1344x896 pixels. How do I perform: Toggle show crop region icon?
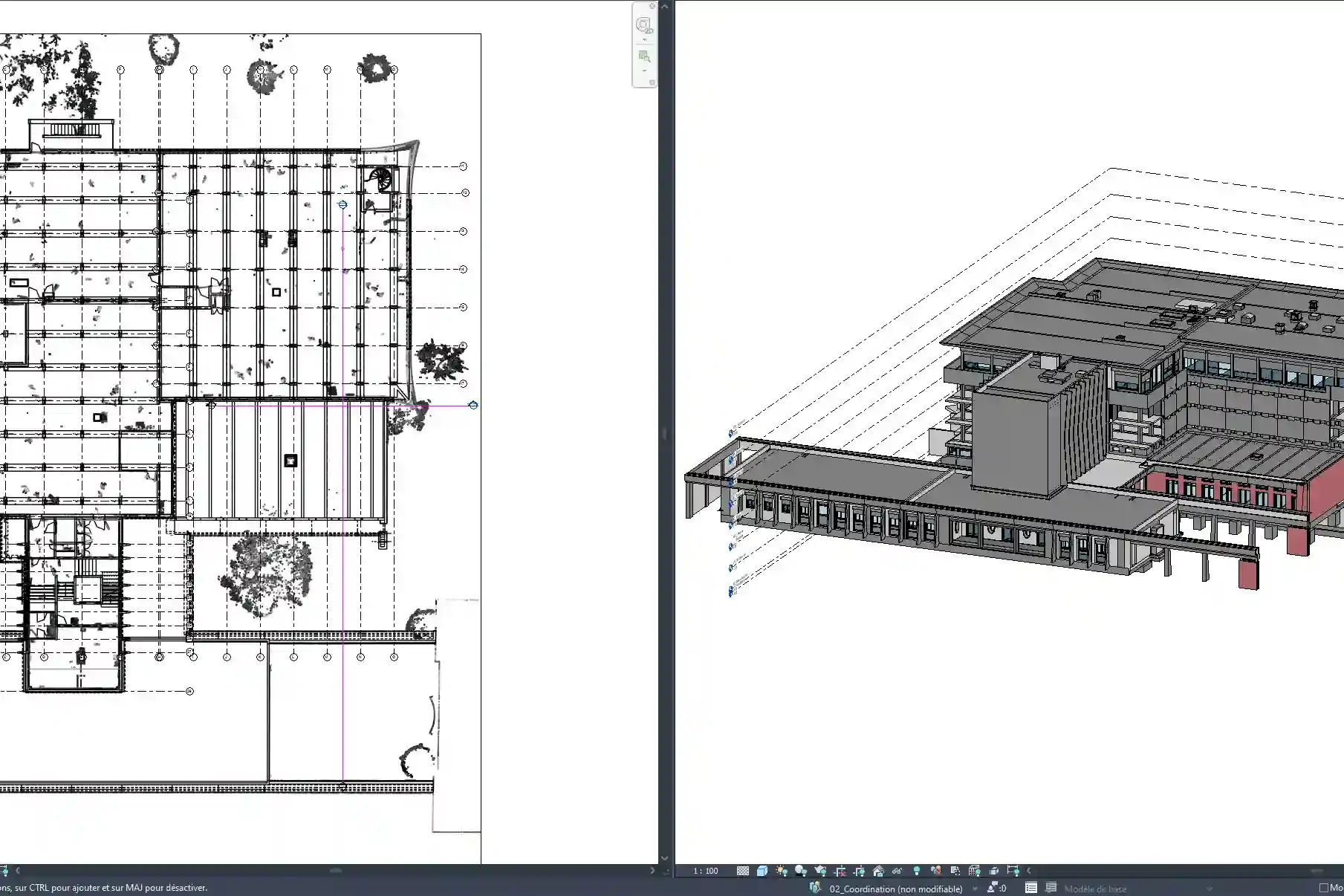[859, 871]
